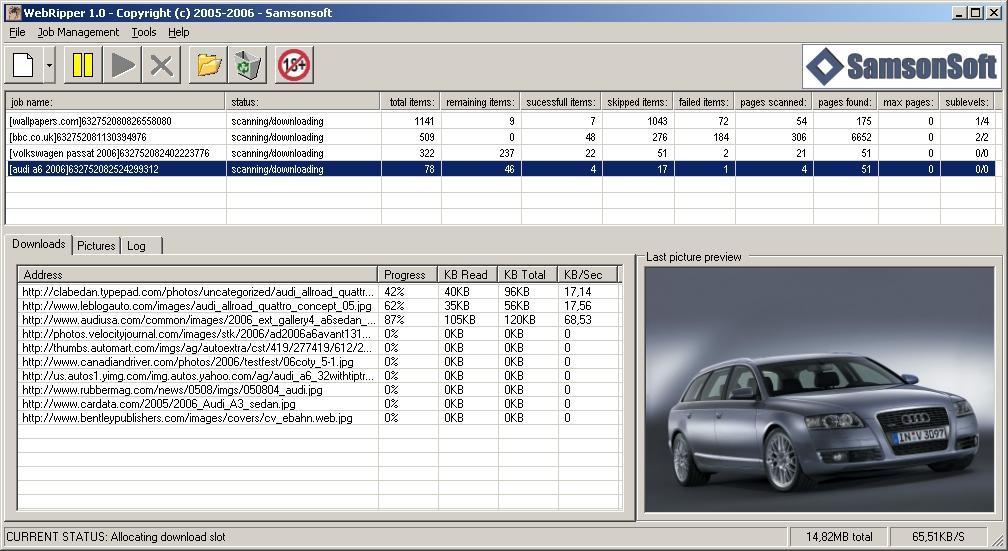Select the www.bentleypublishers.com download row
Viewport: 1008px width, 551px height.
[319, 418]
